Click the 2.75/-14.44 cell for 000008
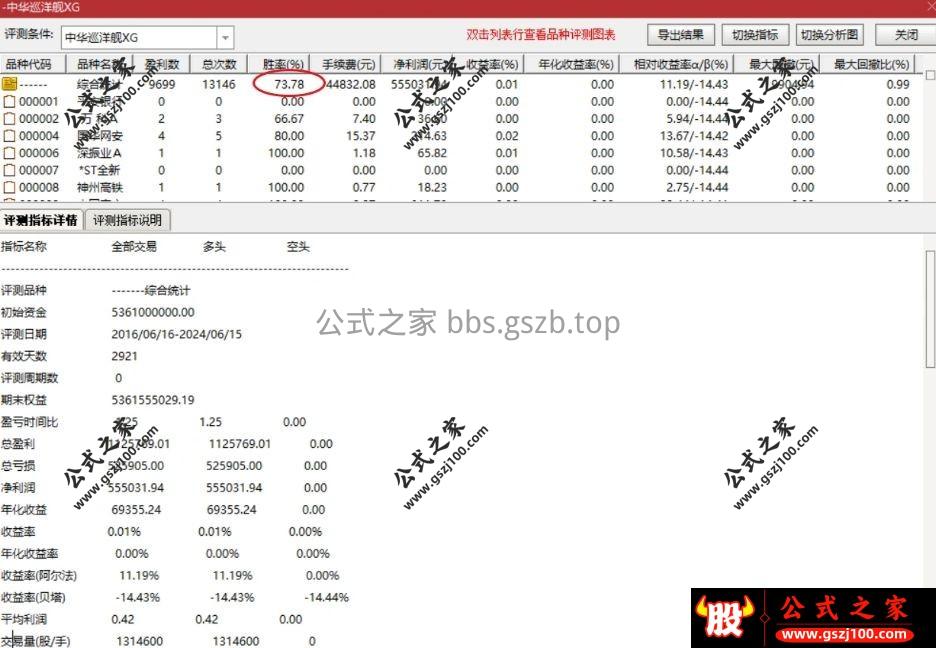The image size is (936, 648). tap(697, 187)
